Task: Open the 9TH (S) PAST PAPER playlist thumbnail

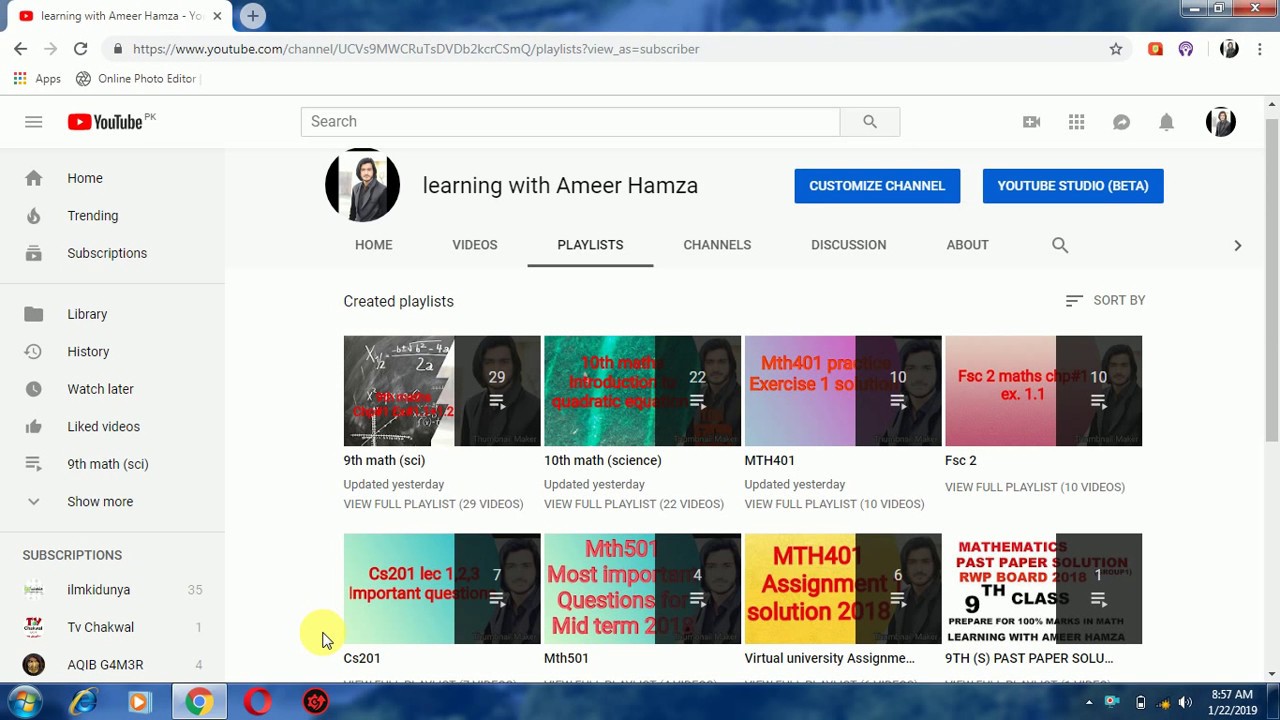Action: [1043, 589]
